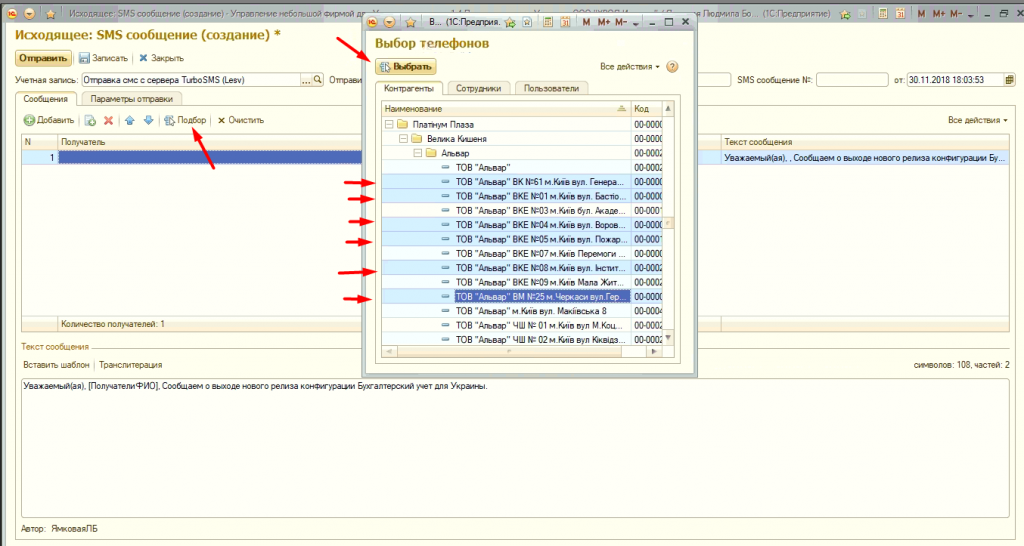Select row ТОВ "Альвар" м.Київ вул. Маківська 8
The height and width of the screenshot is (546, 1024).
coord(522,311)
